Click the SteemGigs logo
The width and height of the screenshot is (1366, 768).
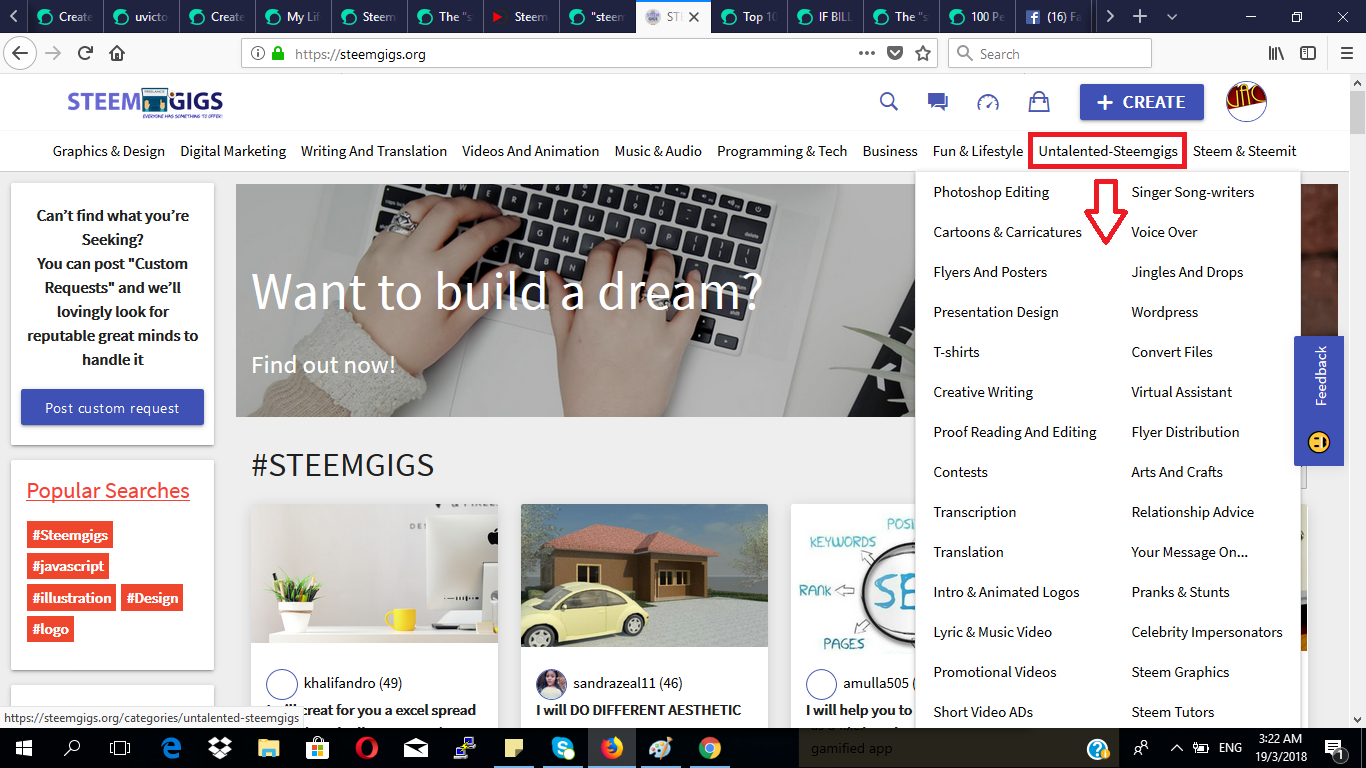point(145,102)
